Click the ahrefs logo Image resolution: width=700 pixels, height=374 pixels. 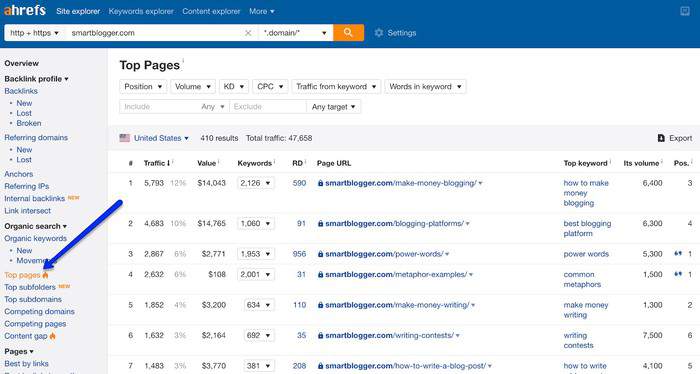(25, 10)
